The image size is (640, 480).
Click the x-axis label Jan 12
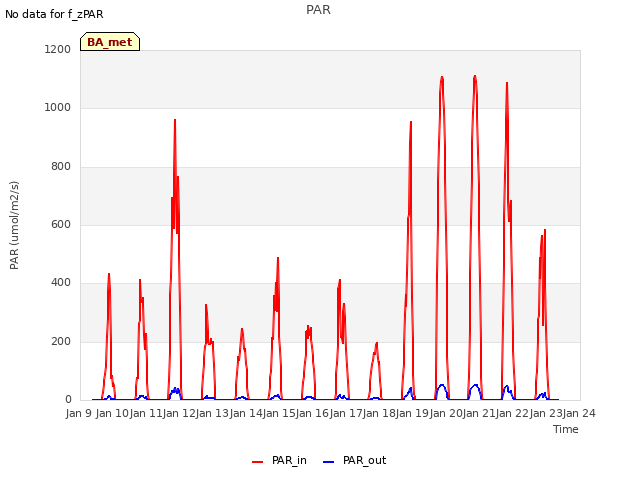[x=179, y=413]
